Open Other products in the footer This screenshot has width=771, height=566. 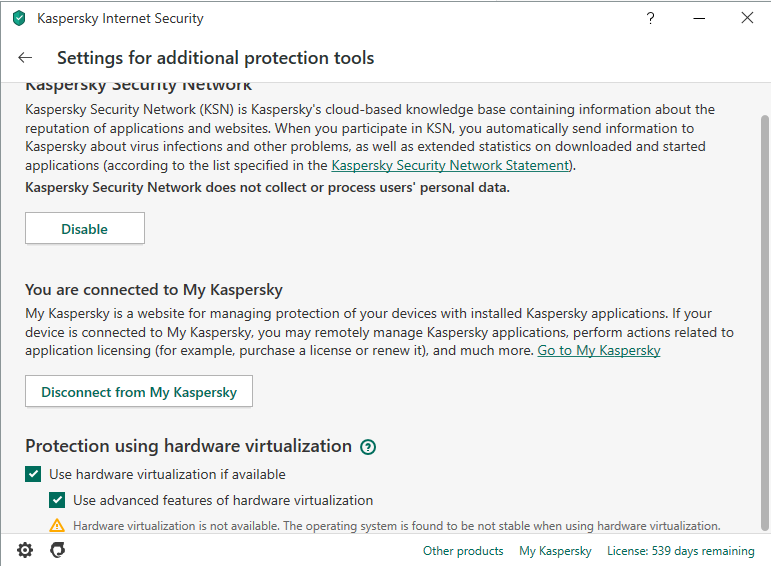(x=463, y=551)
